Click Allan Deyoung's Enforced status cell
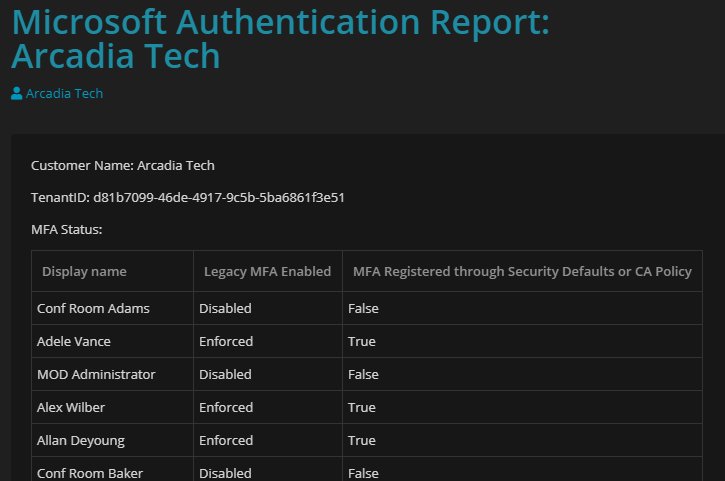Screen dimensions: 725x481 pyautogui.click(x=226, y=440)
